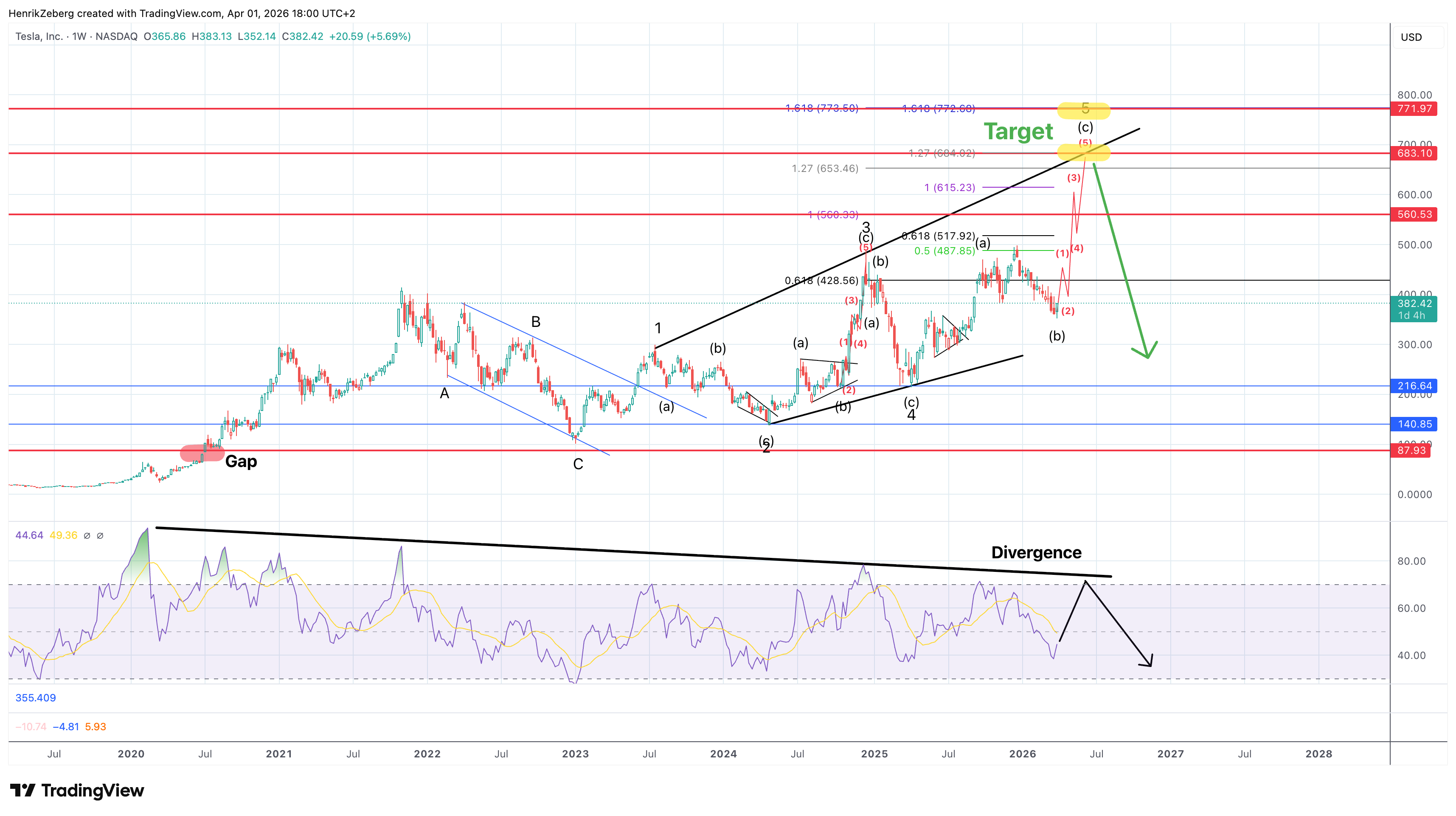This screenshot has height=816, width=1456.
Task: Click the highlighted wave '5' label
Action: coord(1085,108)
